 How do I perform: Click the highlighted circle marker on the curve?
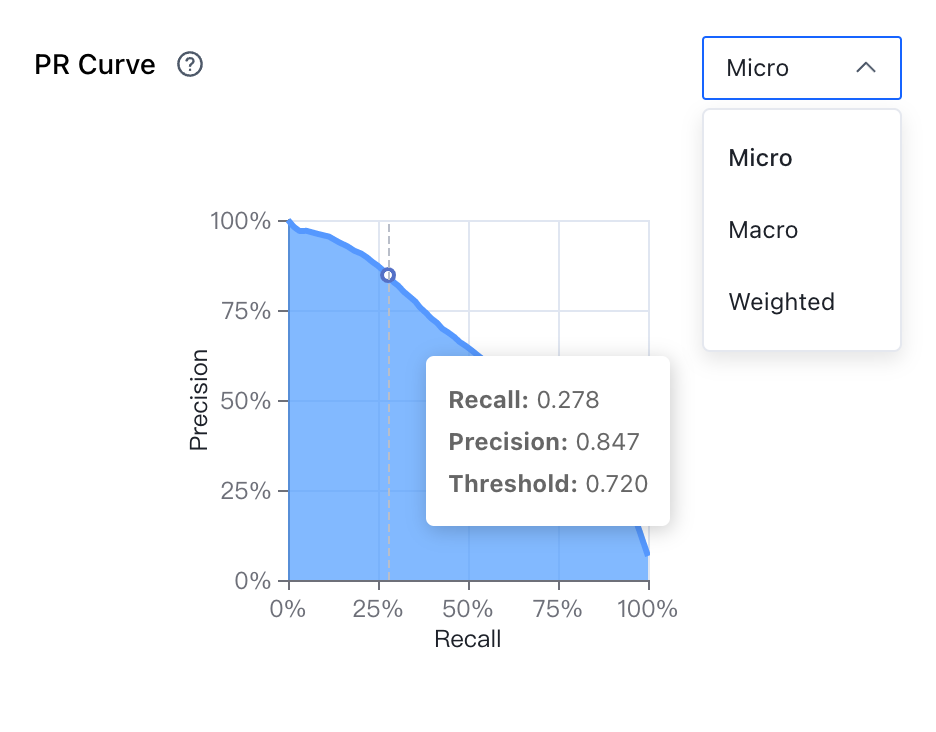(388, 275)
